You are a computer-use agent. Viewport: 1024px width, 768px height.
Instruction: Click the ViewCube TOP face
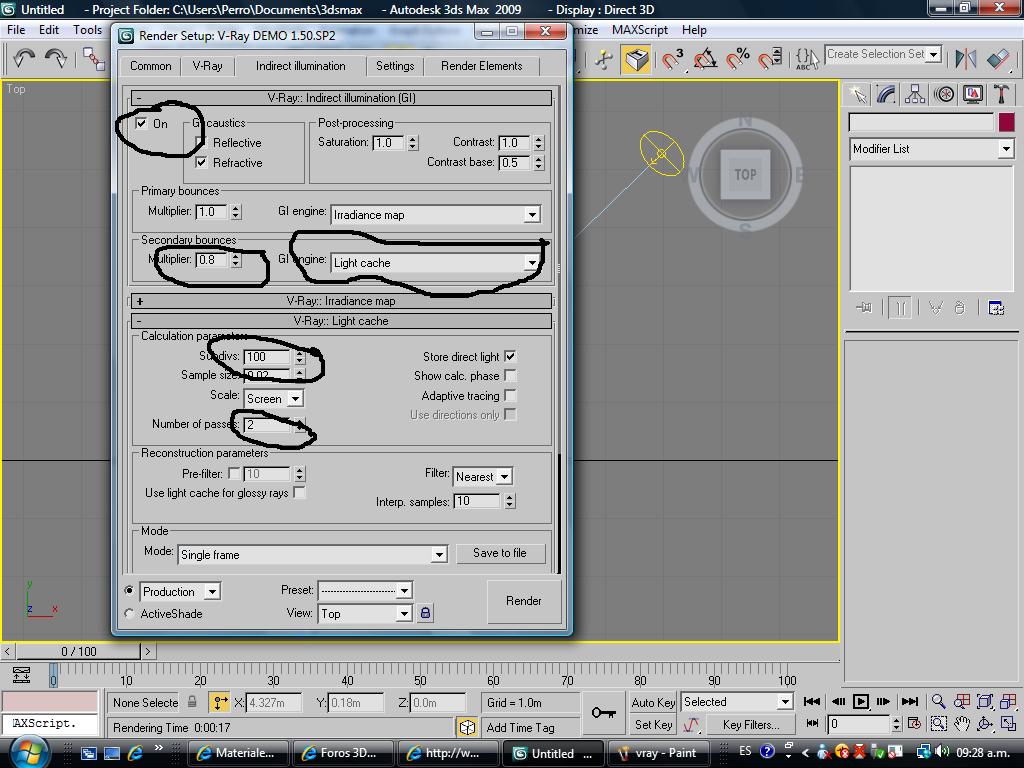click(745, 174)
